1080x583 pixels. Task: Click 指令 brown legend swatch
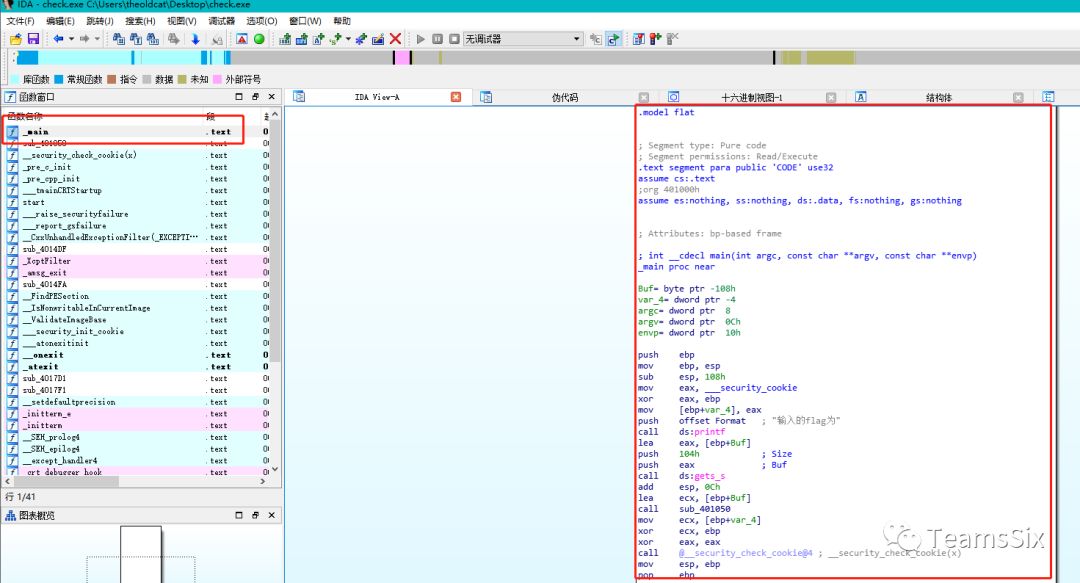click(x=112, y=79)
